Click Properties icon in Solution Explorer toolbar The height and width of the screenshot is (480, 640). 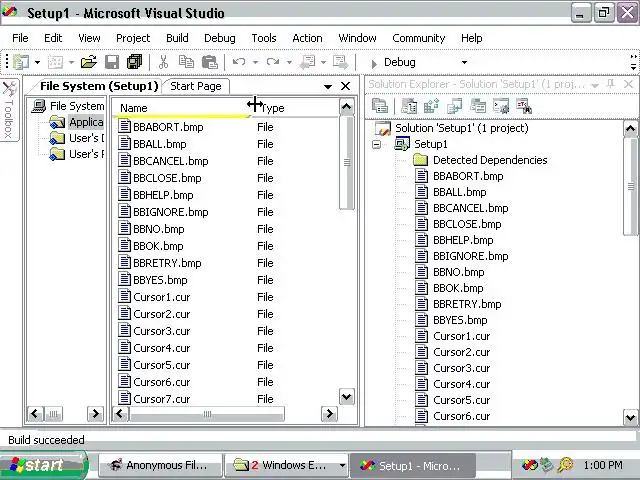[x=380, y=107]
